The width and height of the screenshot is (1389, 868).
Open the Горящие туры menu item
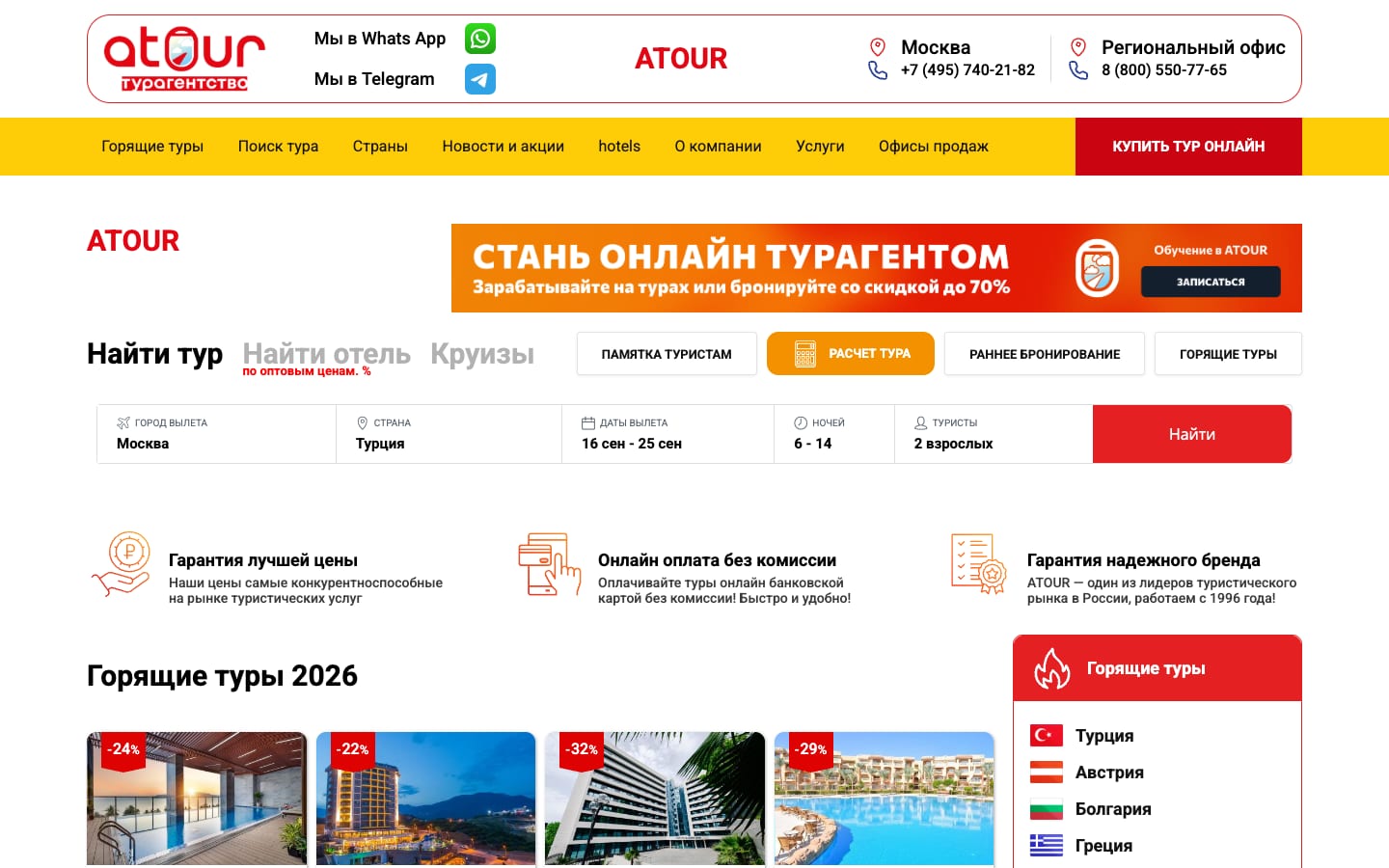click(152, 147)
